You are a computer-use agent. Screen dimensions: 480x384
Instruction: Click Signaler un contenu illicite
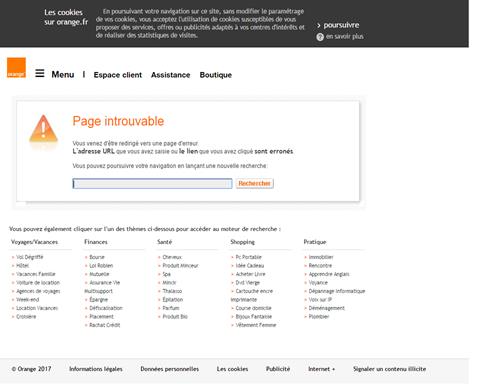pos(389,369)
